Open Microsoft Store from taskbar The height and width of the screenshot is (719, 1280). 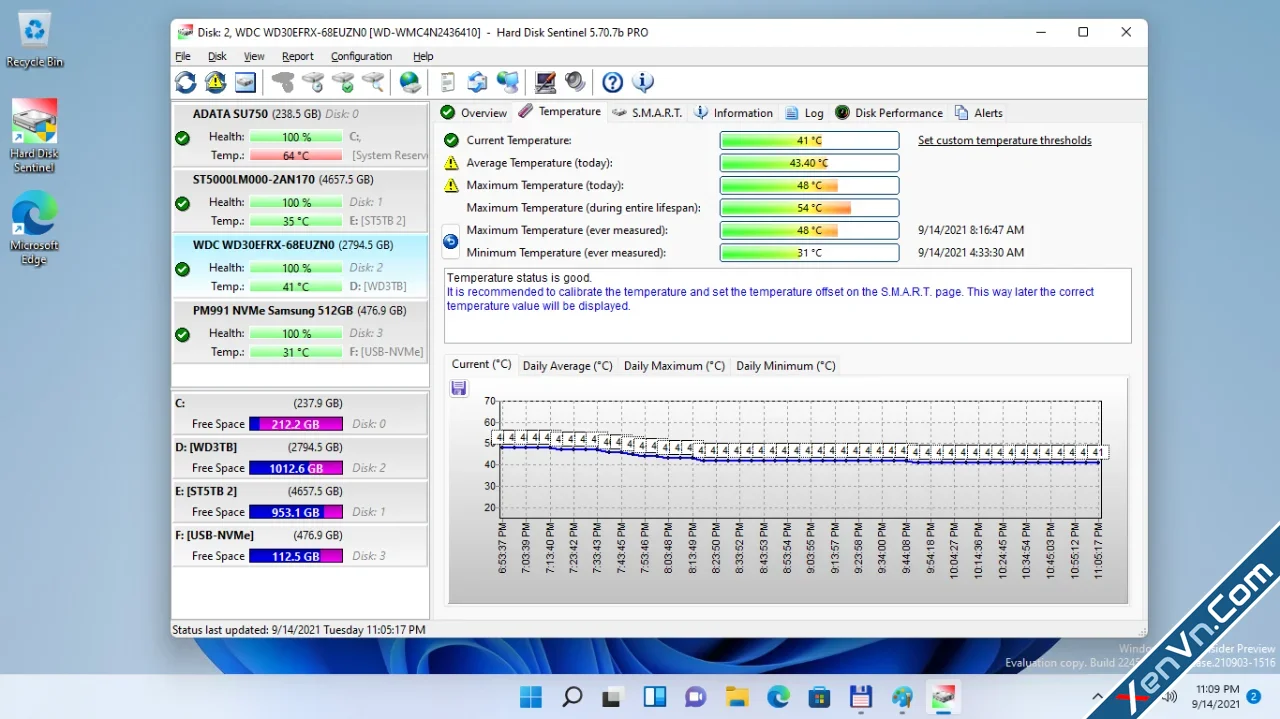pos(819,697)
